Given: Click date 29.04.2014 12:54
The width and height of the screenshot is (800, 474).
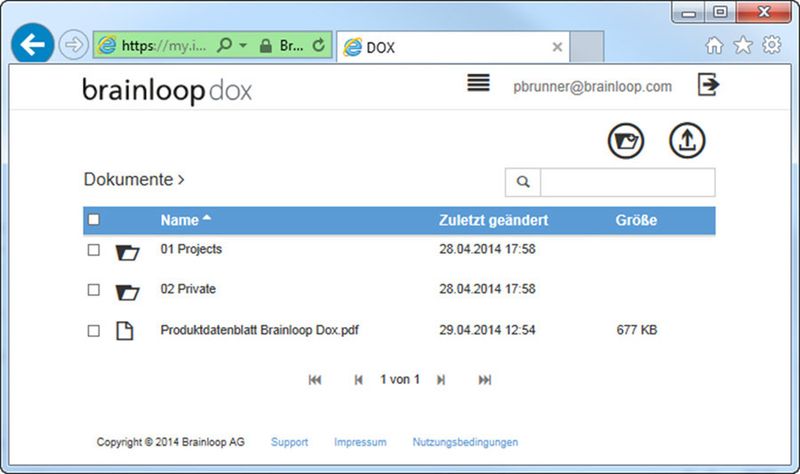Looking at the screenshot, I should click(x=487, y=330).
